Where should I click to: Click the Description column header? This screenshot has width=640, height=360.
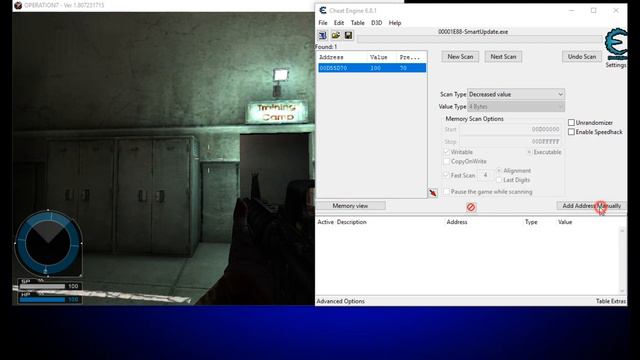[351, 222]
